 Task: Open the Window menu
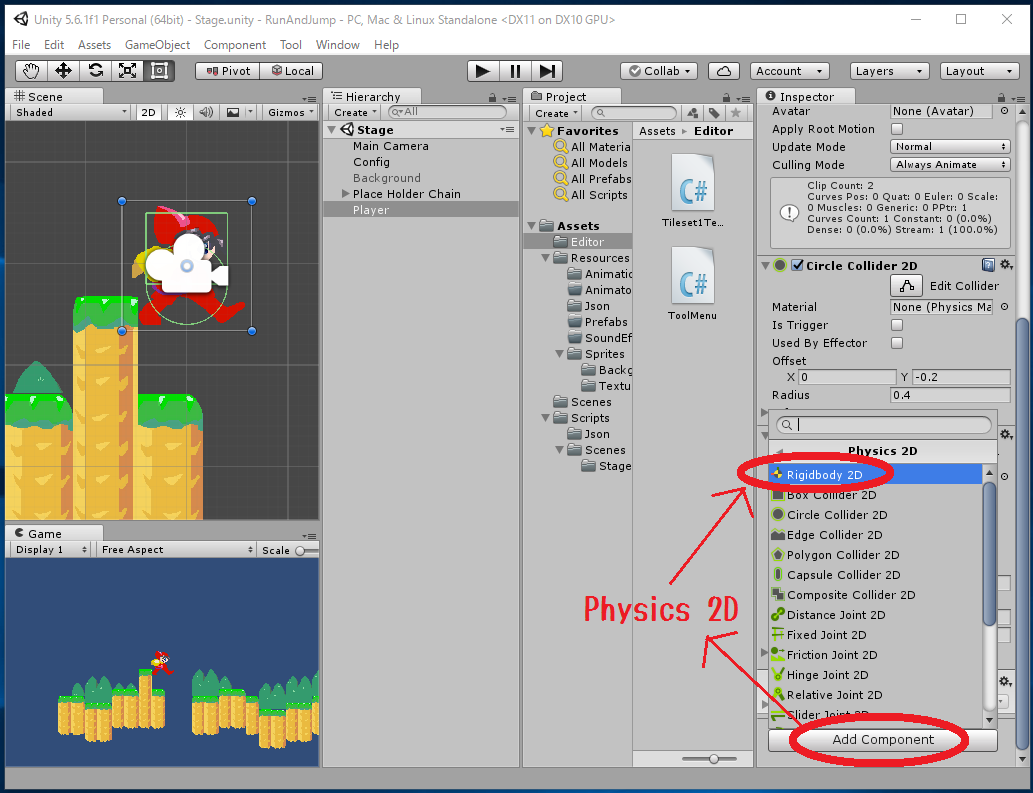pyautogui.click(x=337, y=45)
